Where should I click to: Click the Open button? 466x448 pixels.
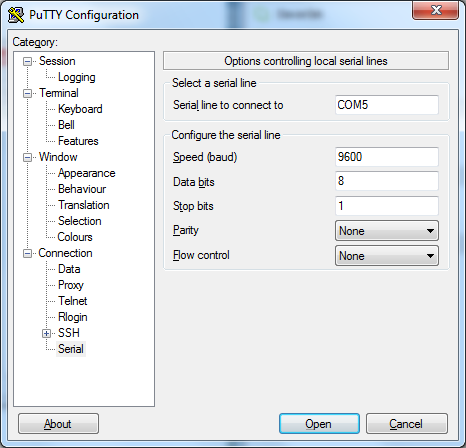[319, 424]
